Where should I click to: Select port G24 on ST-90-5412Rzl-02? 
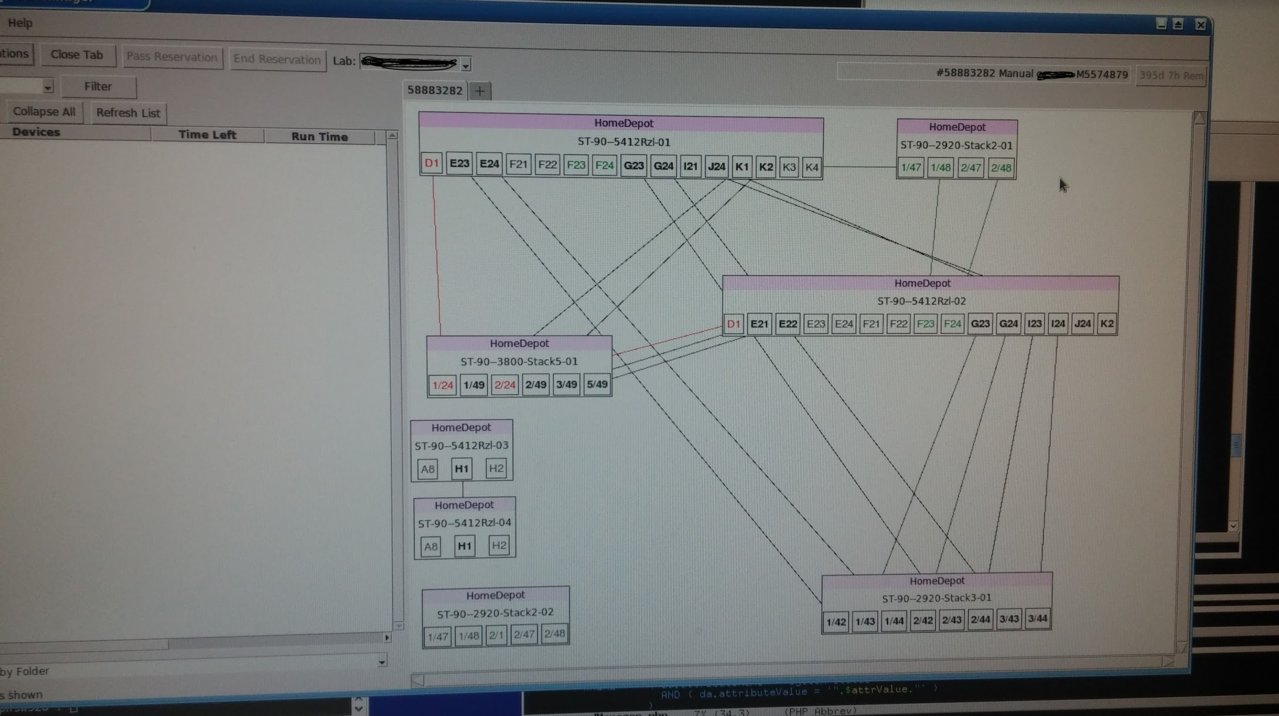click(1008, 324)
